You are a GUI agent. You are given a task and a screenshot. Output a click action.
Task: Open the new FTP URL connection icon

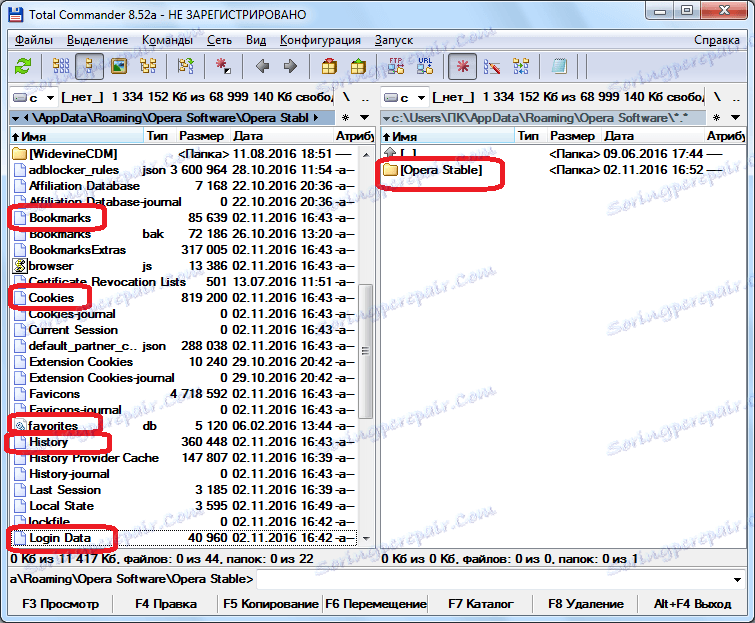click(425, 66)
